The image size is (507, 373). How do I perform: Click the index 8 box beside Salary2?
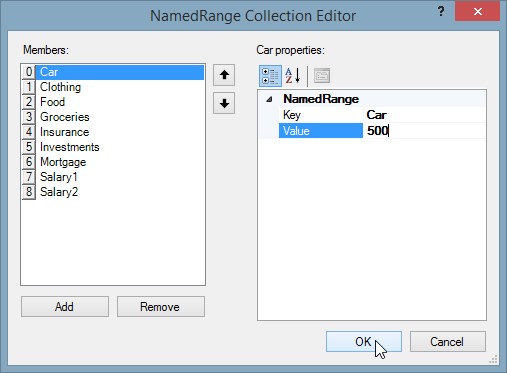tap(29, 192)
